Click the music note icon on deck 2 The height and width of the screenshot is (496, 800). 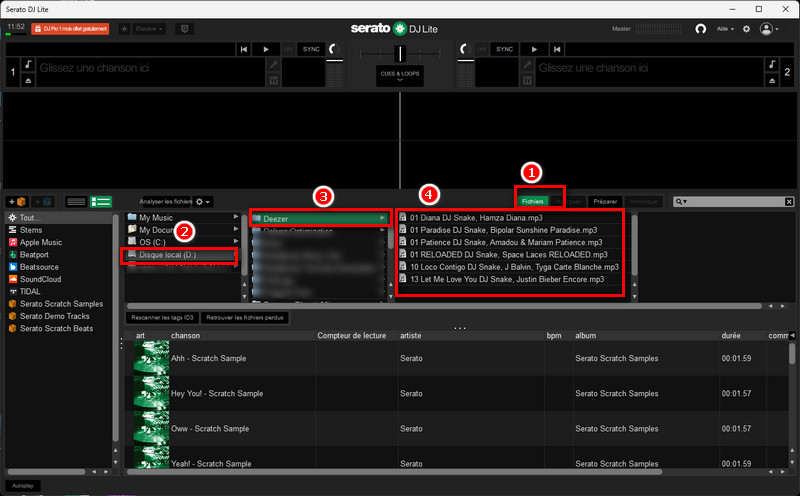(772, 64)
